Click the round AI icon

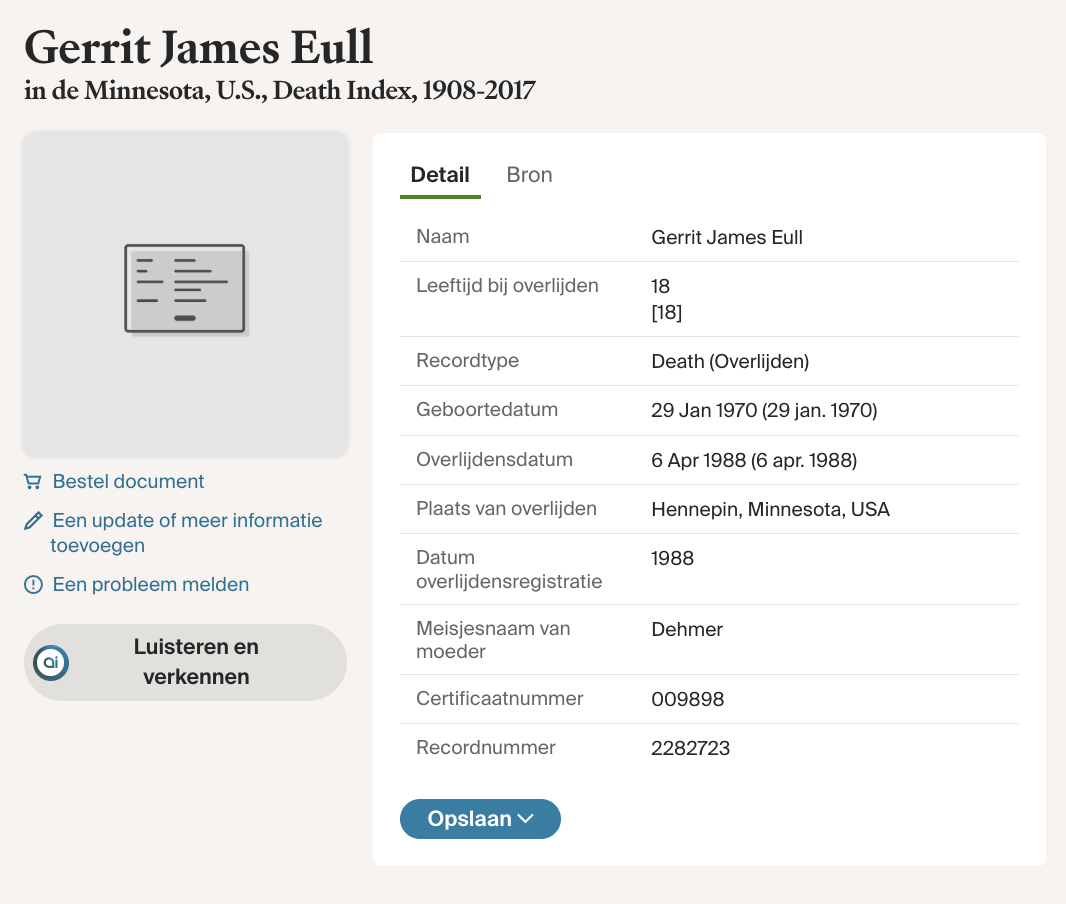(x=51, y=662)
